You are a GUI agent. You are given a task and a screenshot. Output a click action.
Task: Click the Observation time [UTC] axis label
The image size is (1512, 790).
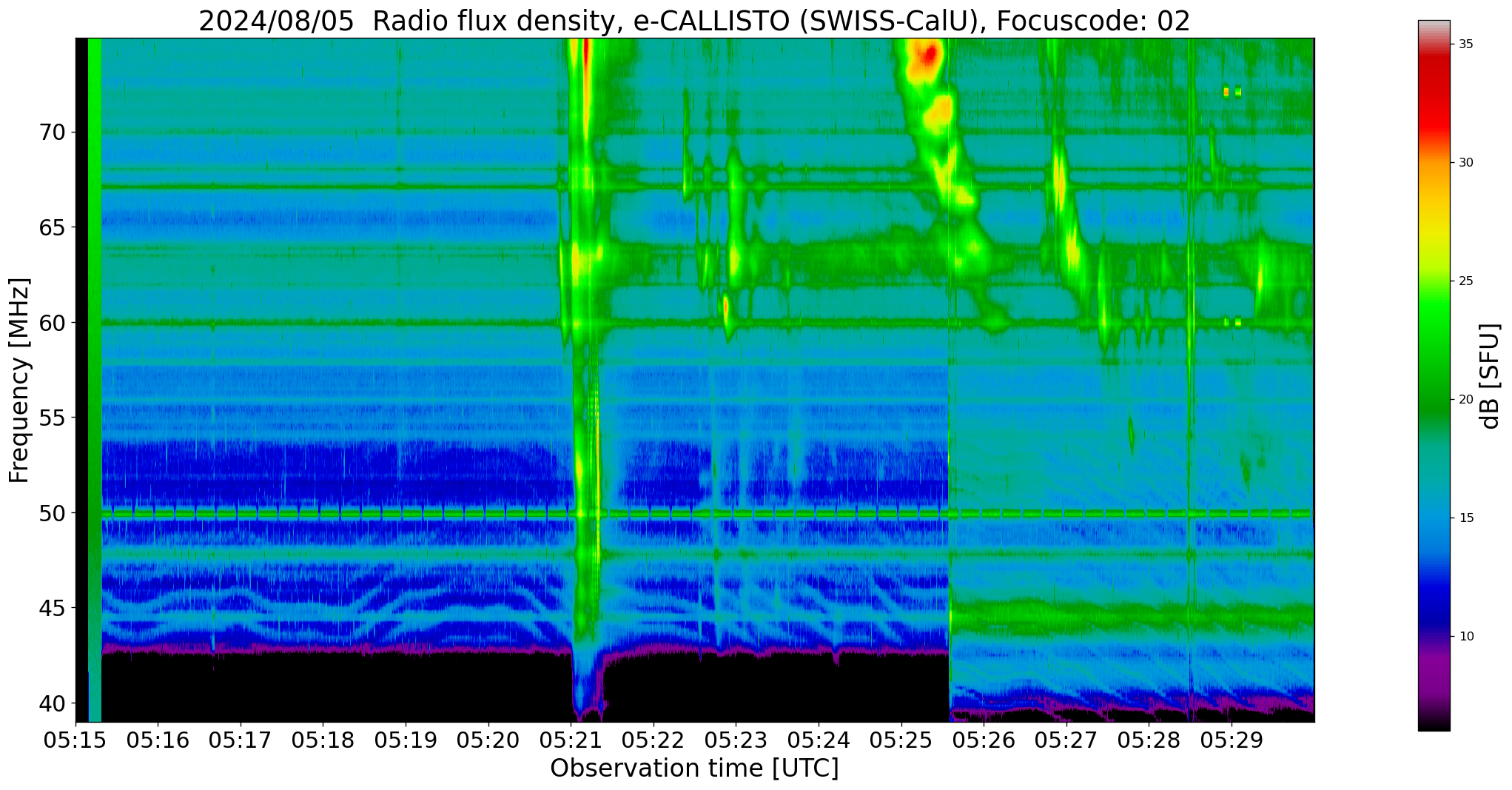click(694, 768)
